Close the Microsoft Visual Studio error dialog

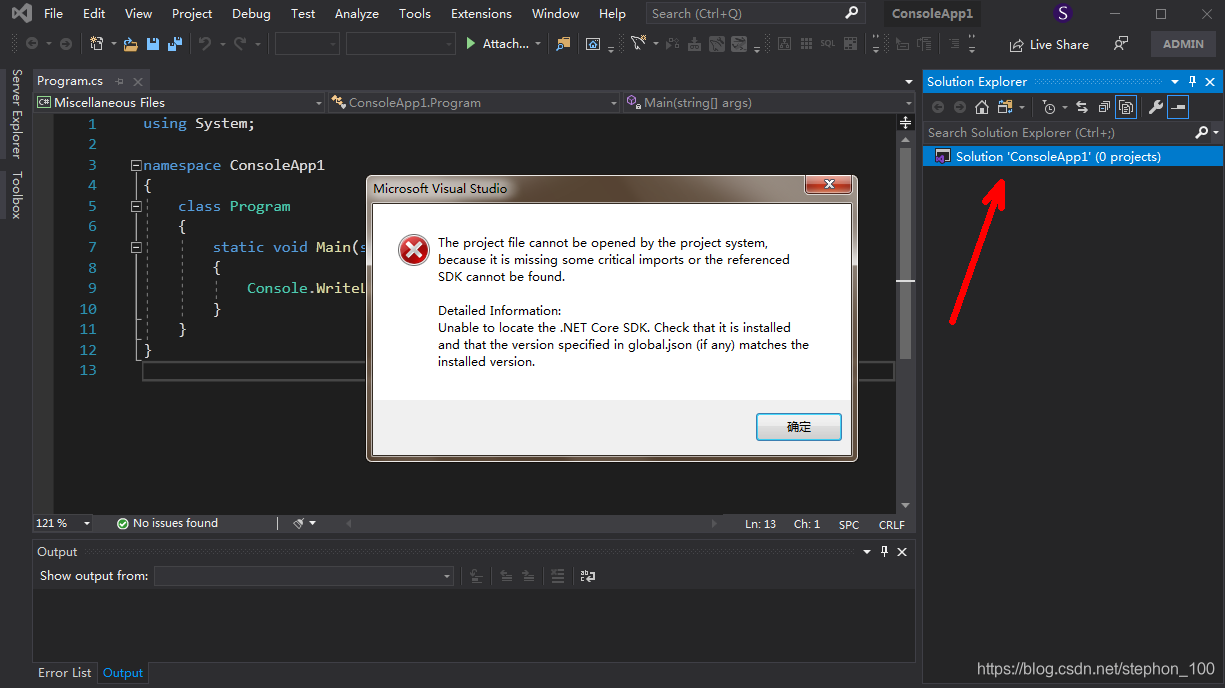[829, 186]
